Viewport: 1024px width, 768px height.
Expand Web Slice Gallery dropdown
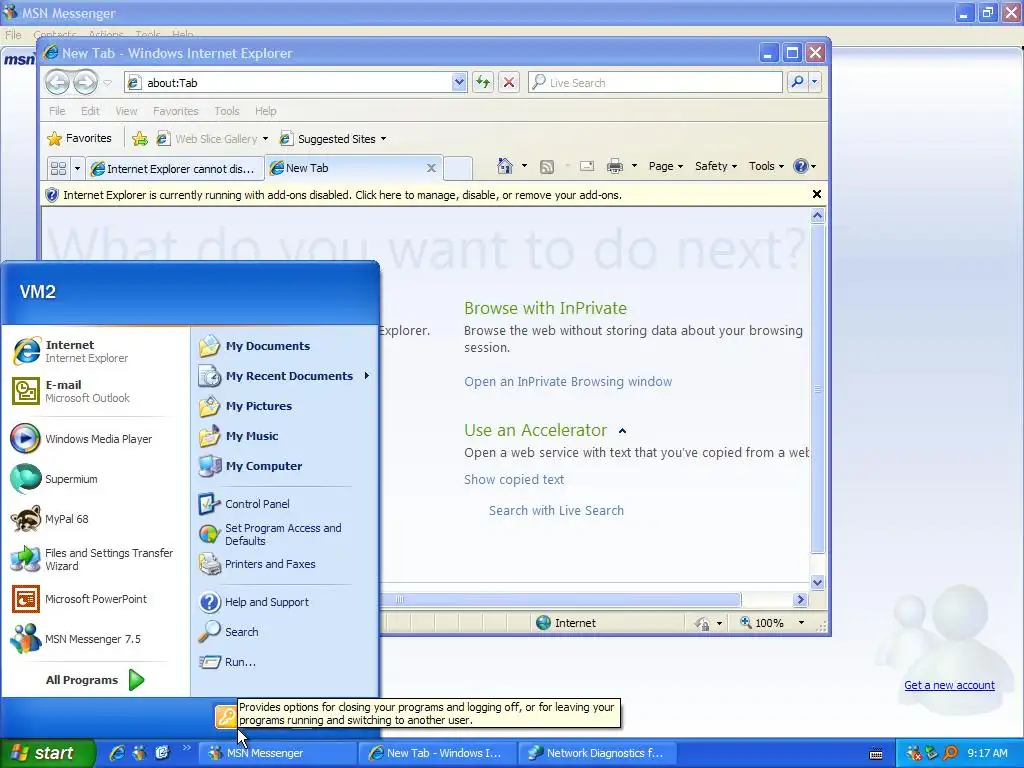[x=265, y=139]
